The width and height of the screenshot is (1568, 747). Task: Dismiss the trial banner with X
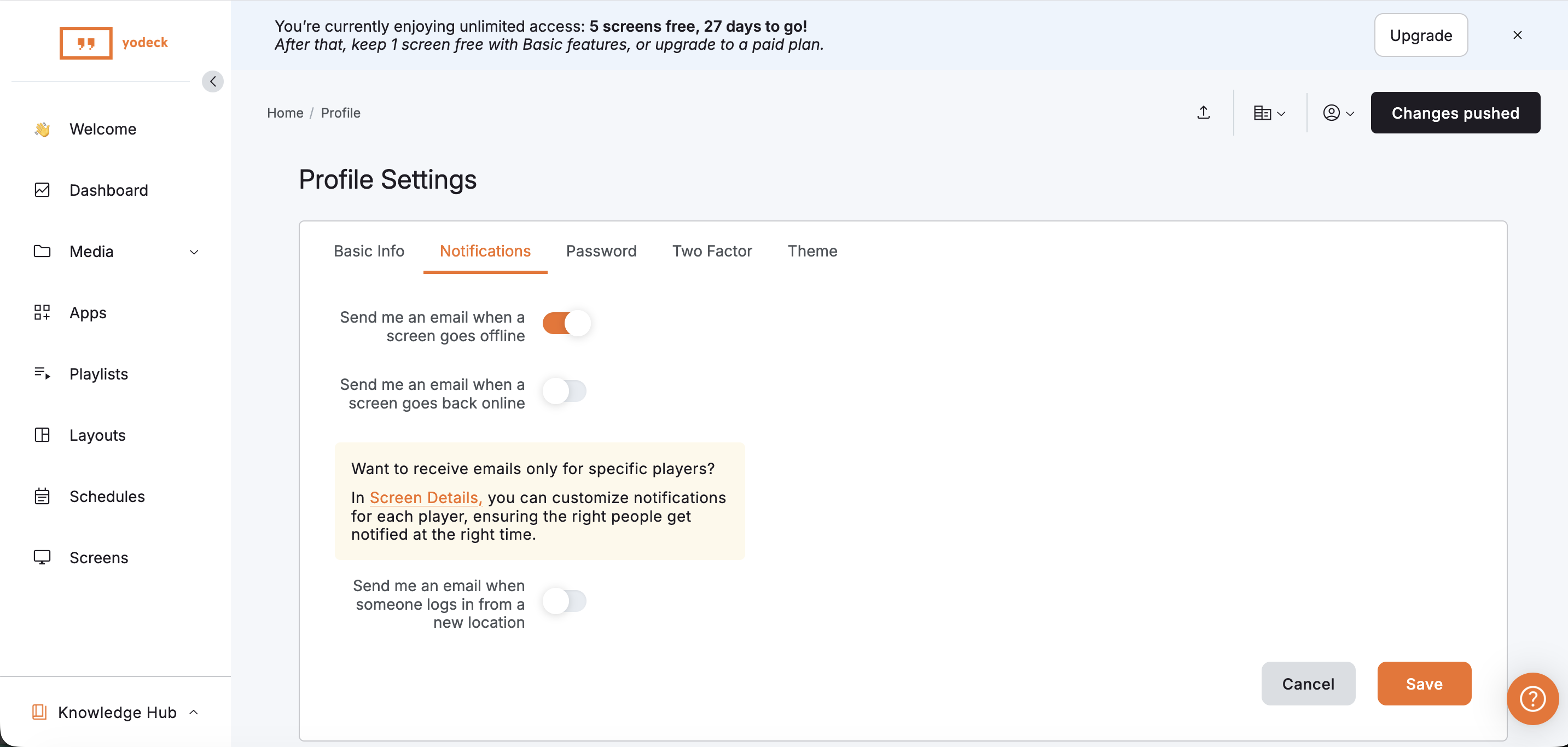[1517, 36]
